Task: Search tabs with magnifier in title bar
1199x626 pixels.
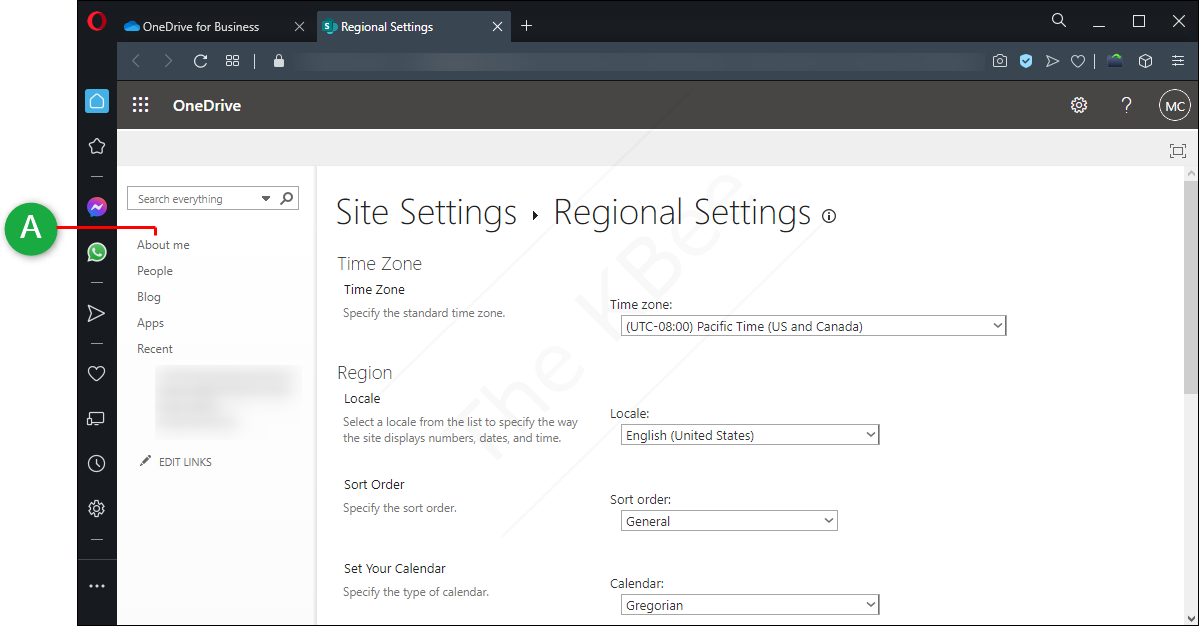Action: [x=1058, y=21]
